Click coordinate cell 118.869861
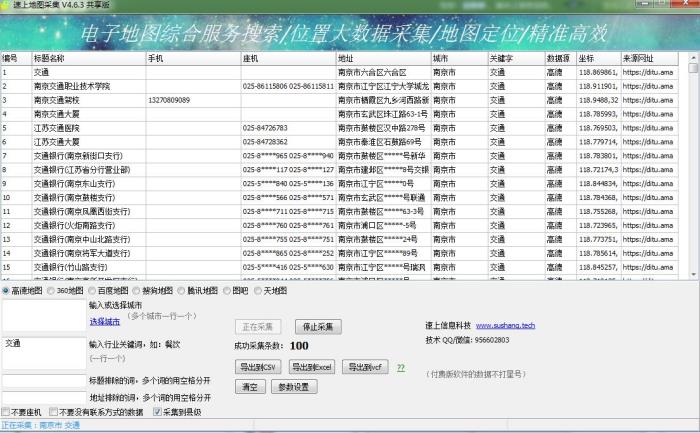Screen dimensions: 700x433 pyautogui.click(x=598, y=72)
